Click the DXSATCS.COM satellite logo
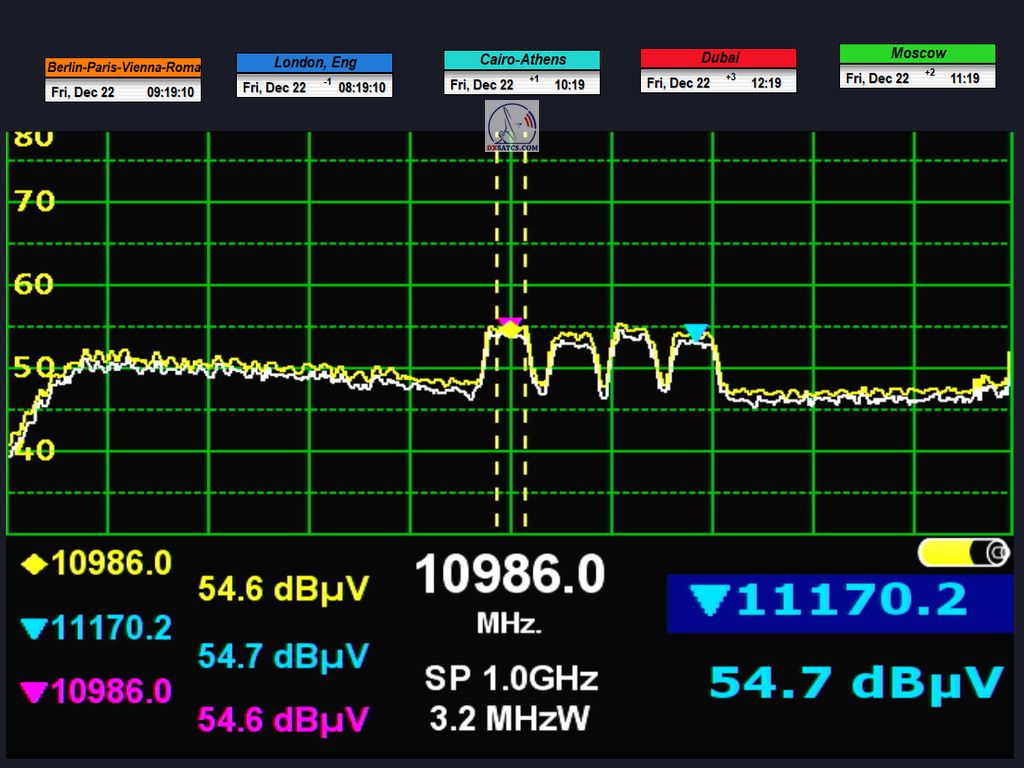1024x768 pixels. 512,126
